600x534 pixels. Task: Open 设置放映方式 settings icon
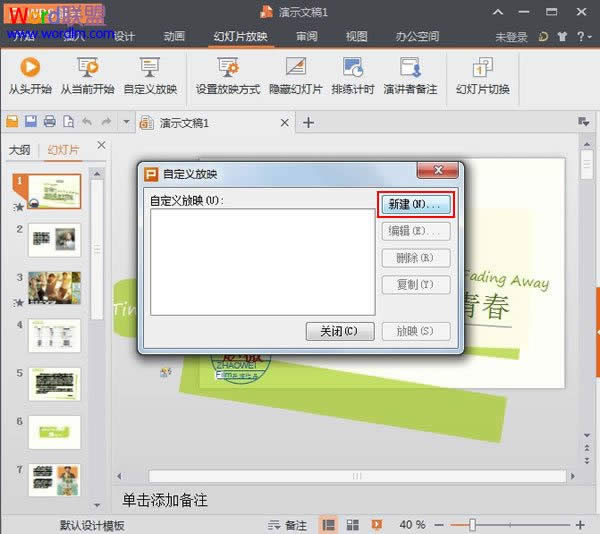click(x=227, y=68)
